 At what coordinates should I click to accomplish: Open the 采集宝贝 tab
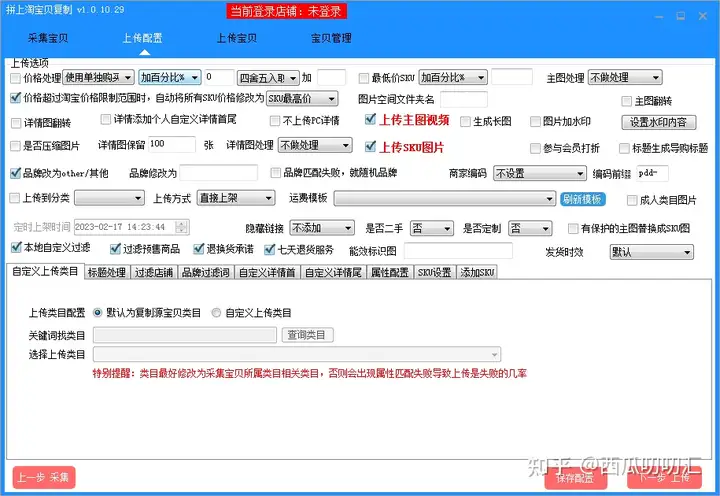click(48, 38)
